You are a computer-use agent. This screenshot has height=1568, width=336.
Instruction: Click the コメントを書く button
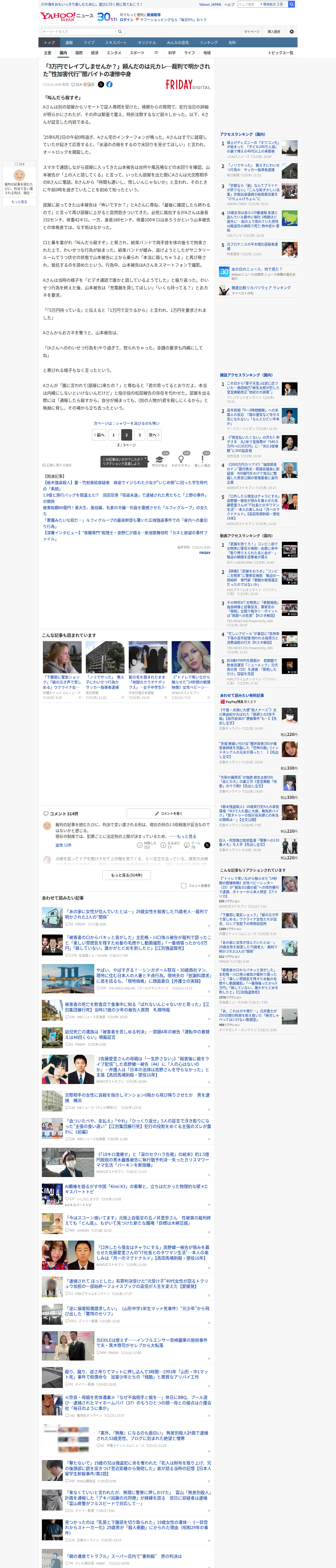coord(169,813)
